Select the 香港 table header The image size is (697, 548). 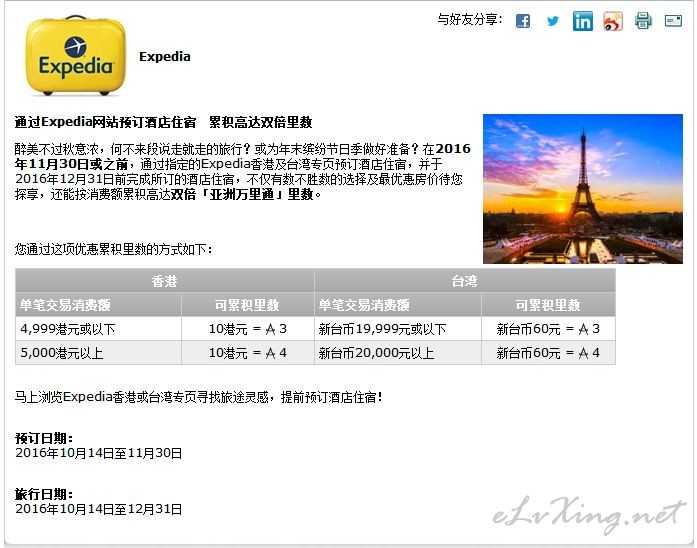tap(164, 281)
